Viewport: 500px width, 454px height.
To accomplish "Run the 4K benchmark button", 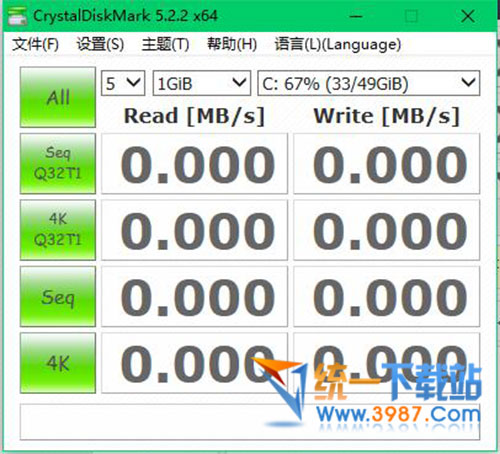I will point(58,363).
